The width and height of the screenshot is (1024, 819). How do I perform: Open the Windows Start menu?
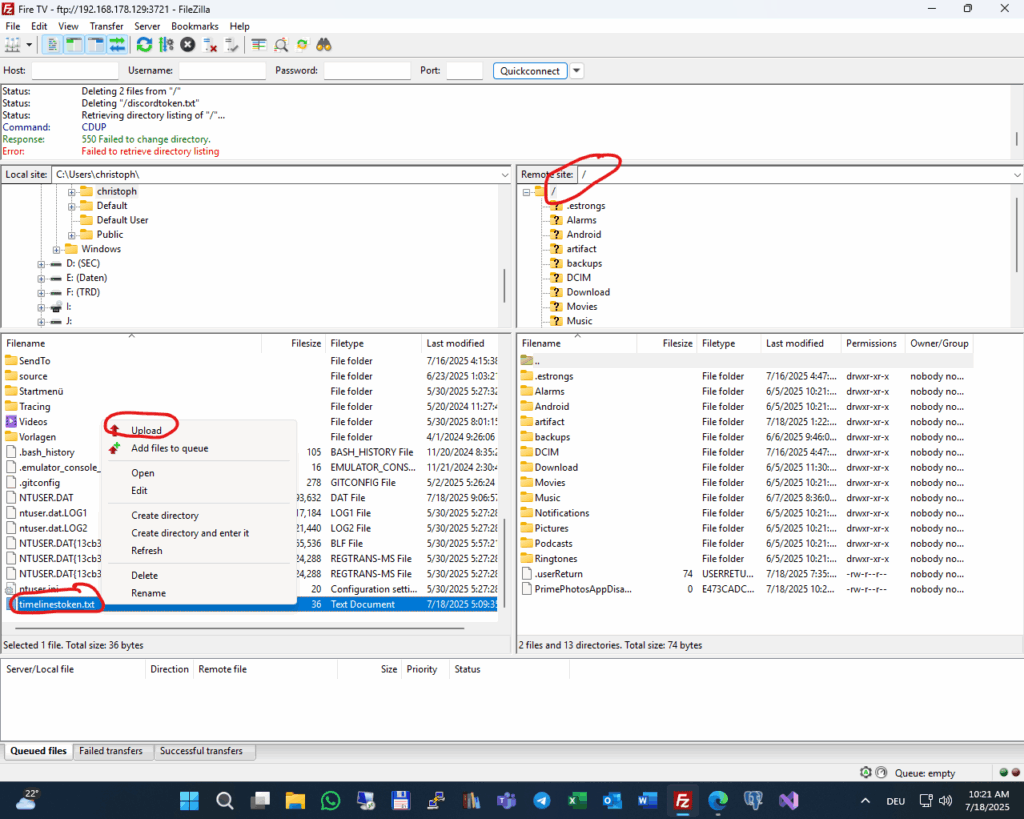(189, 800)
